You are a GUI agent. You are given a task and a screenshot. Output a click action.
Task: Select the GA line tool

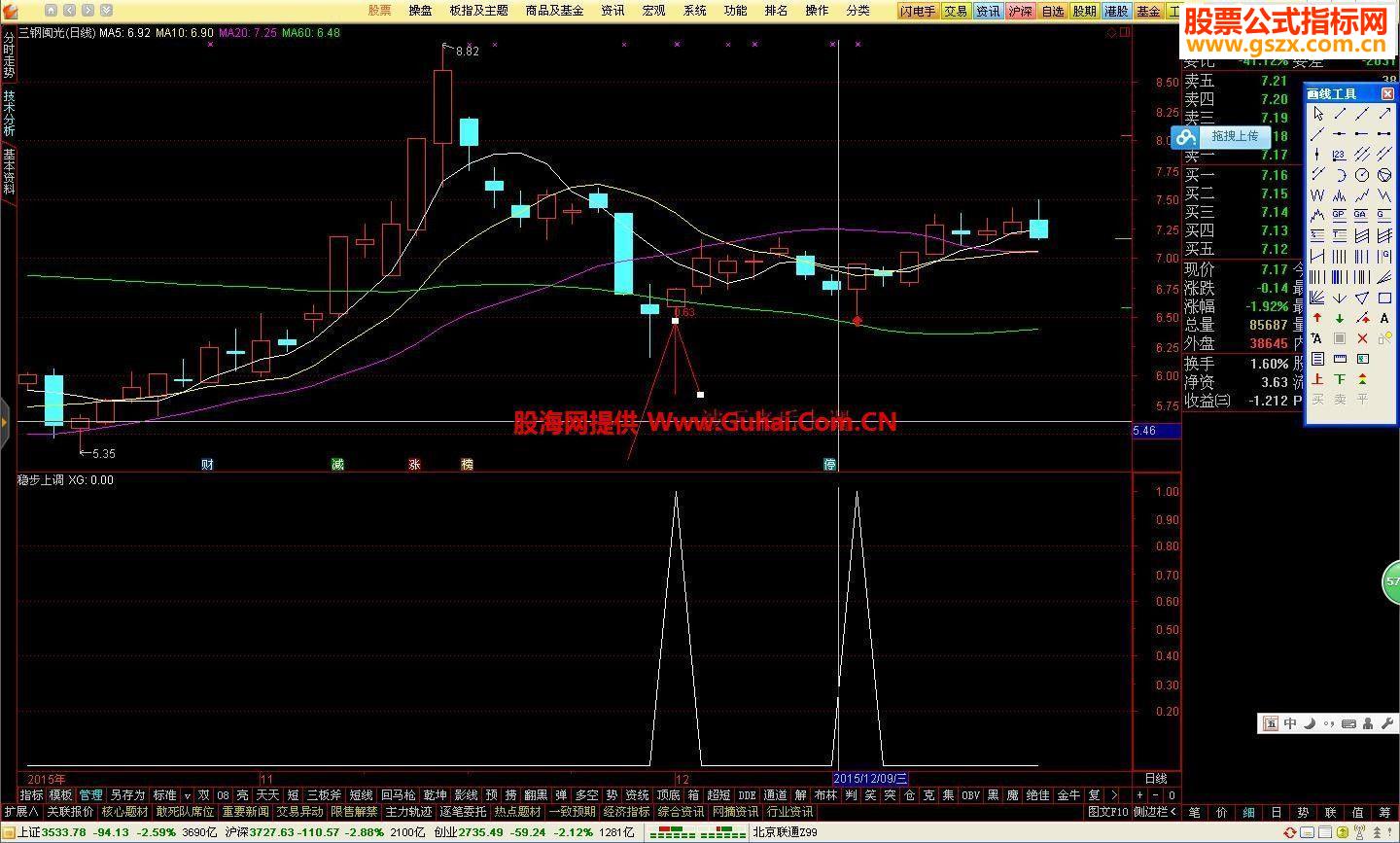(1361, 214)
